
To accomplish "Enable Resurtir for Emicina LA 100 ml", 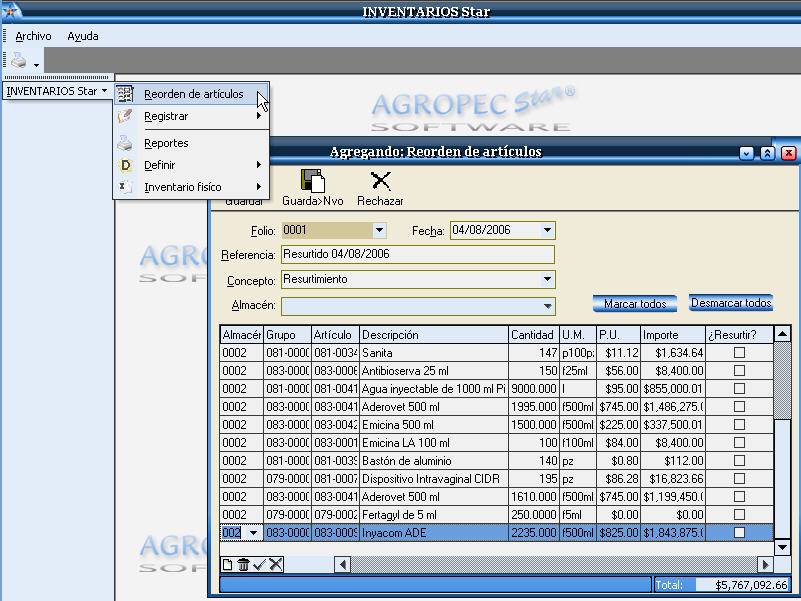I will pos(739,443).
